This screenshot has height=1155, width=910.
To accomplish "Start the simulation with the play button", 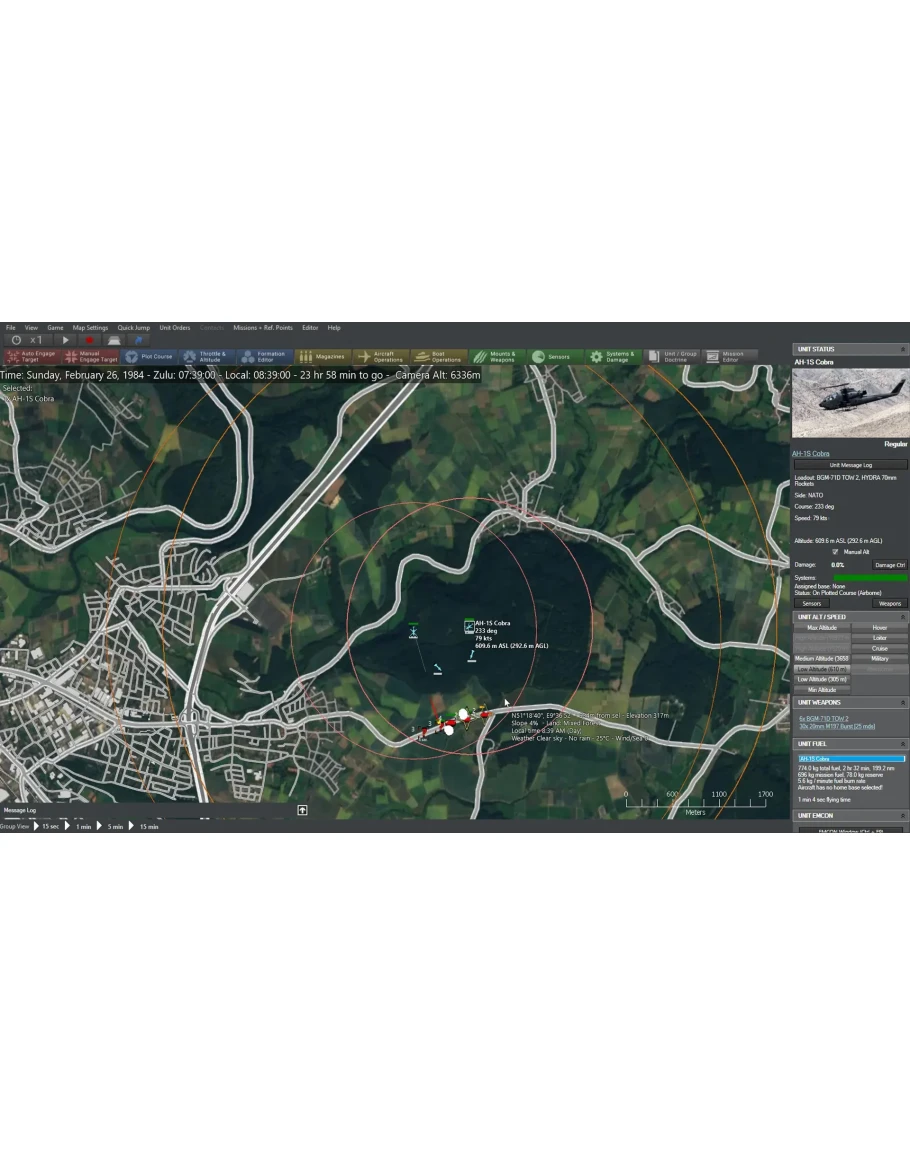I will coord(66,341).
